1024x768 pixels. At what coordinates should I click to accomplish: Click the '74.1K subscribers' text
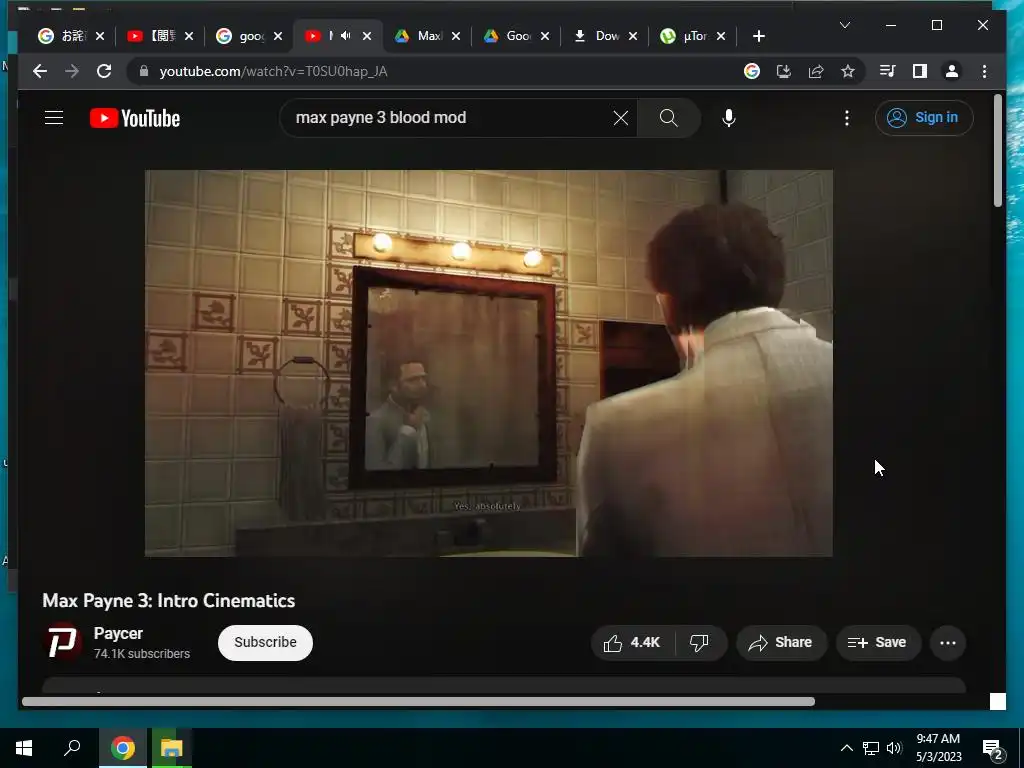pyautogui.click(x=142, y=654)
